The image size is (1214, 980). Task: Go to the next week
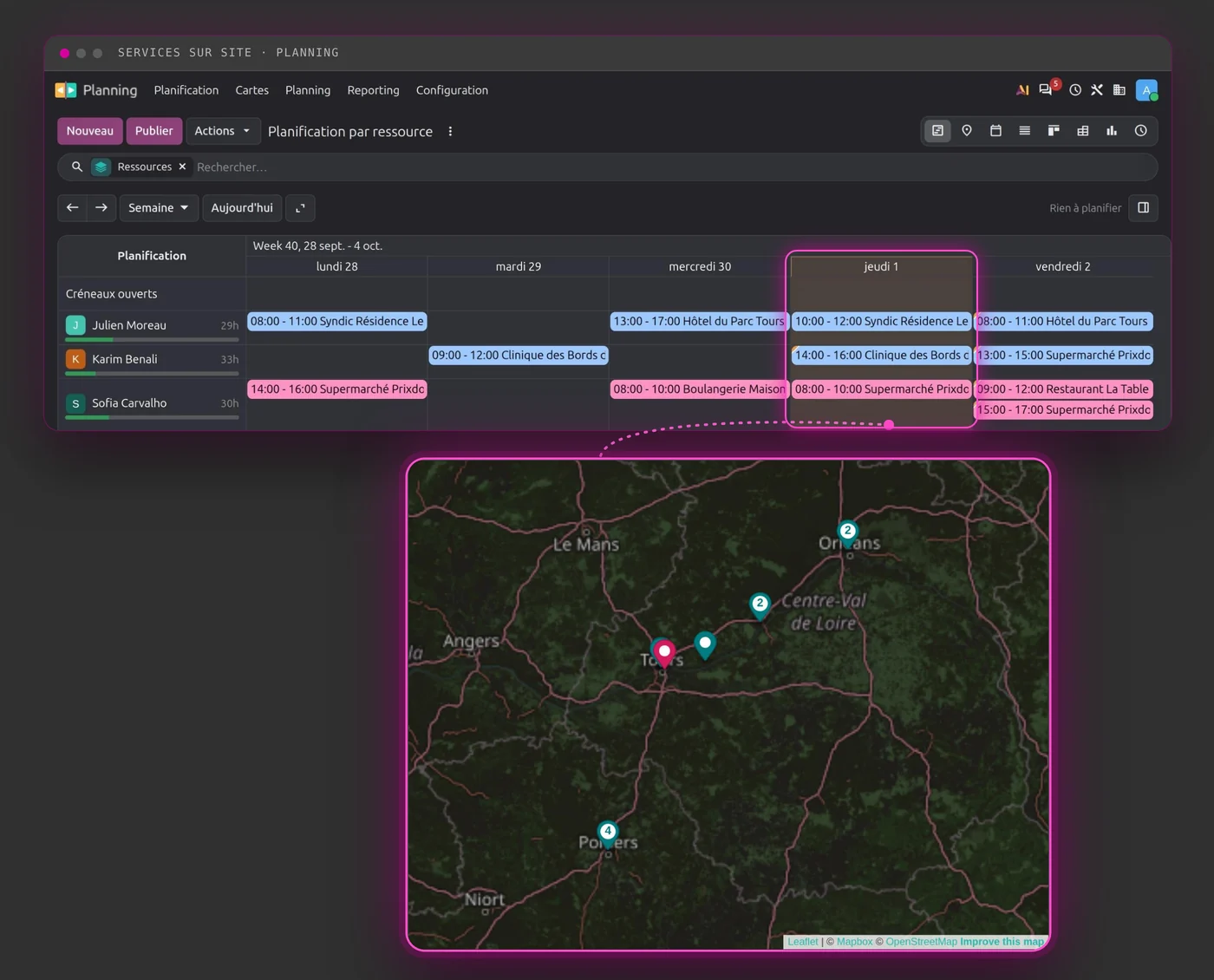tap(101, 208)
